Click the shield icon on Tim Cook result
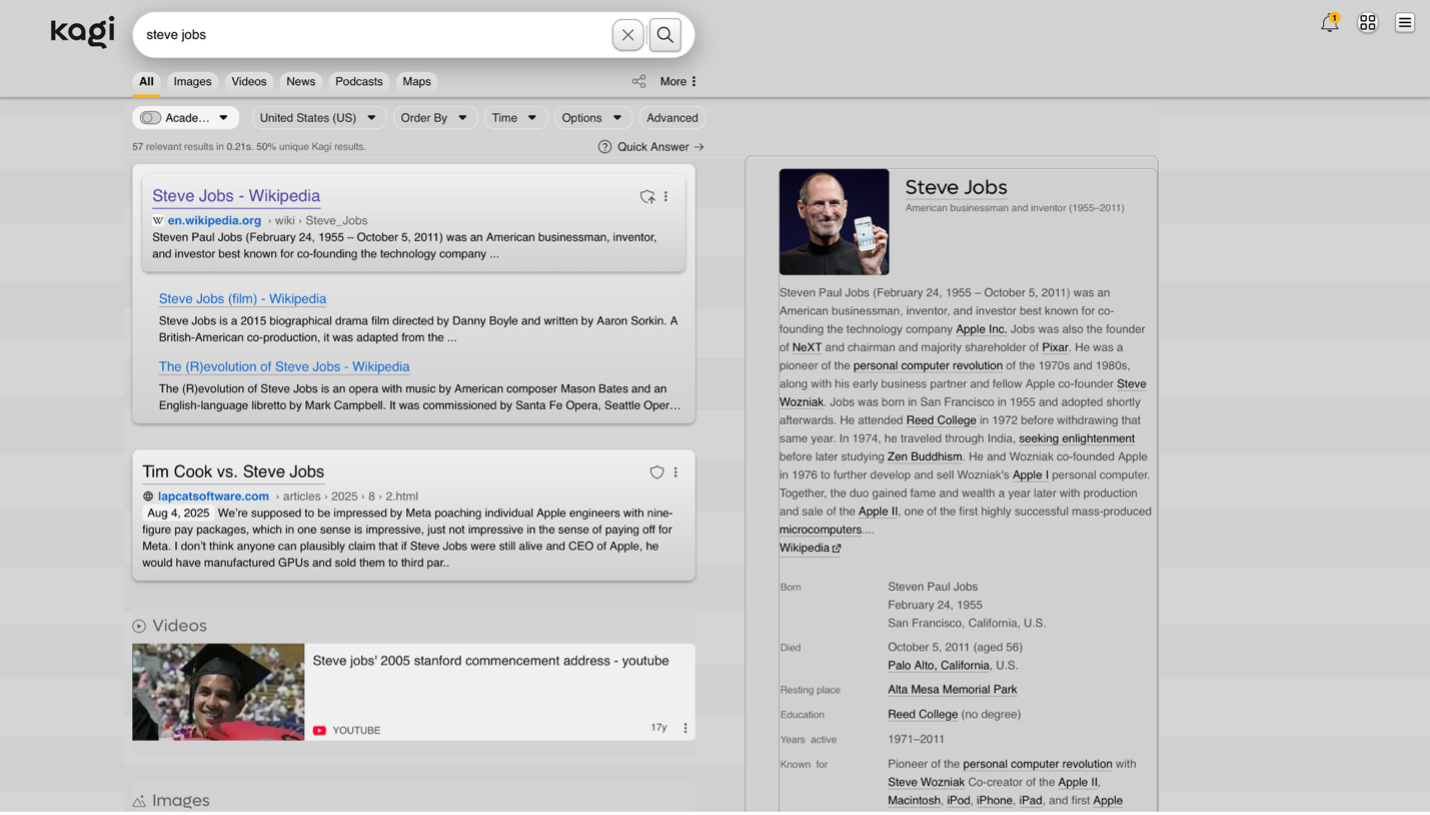 656,472
